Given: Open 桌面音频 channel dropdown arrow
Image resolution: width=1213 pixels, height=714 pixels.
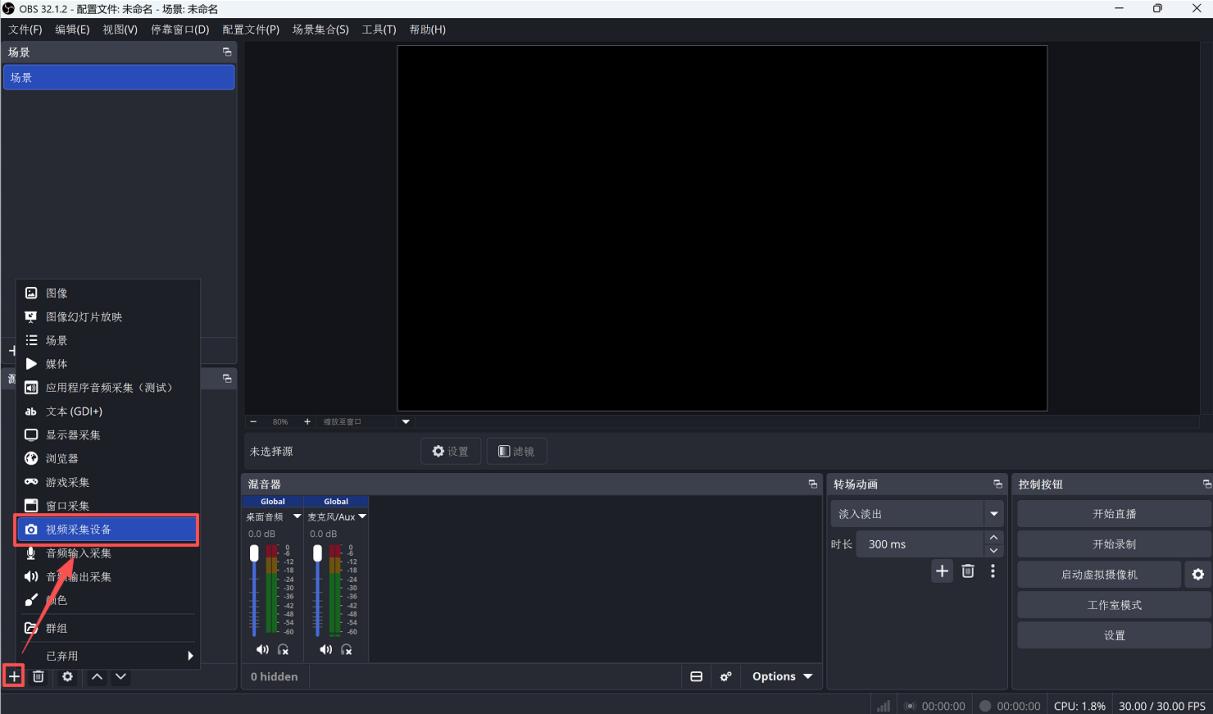Looking at the screenshot, I should click(297, 517).
